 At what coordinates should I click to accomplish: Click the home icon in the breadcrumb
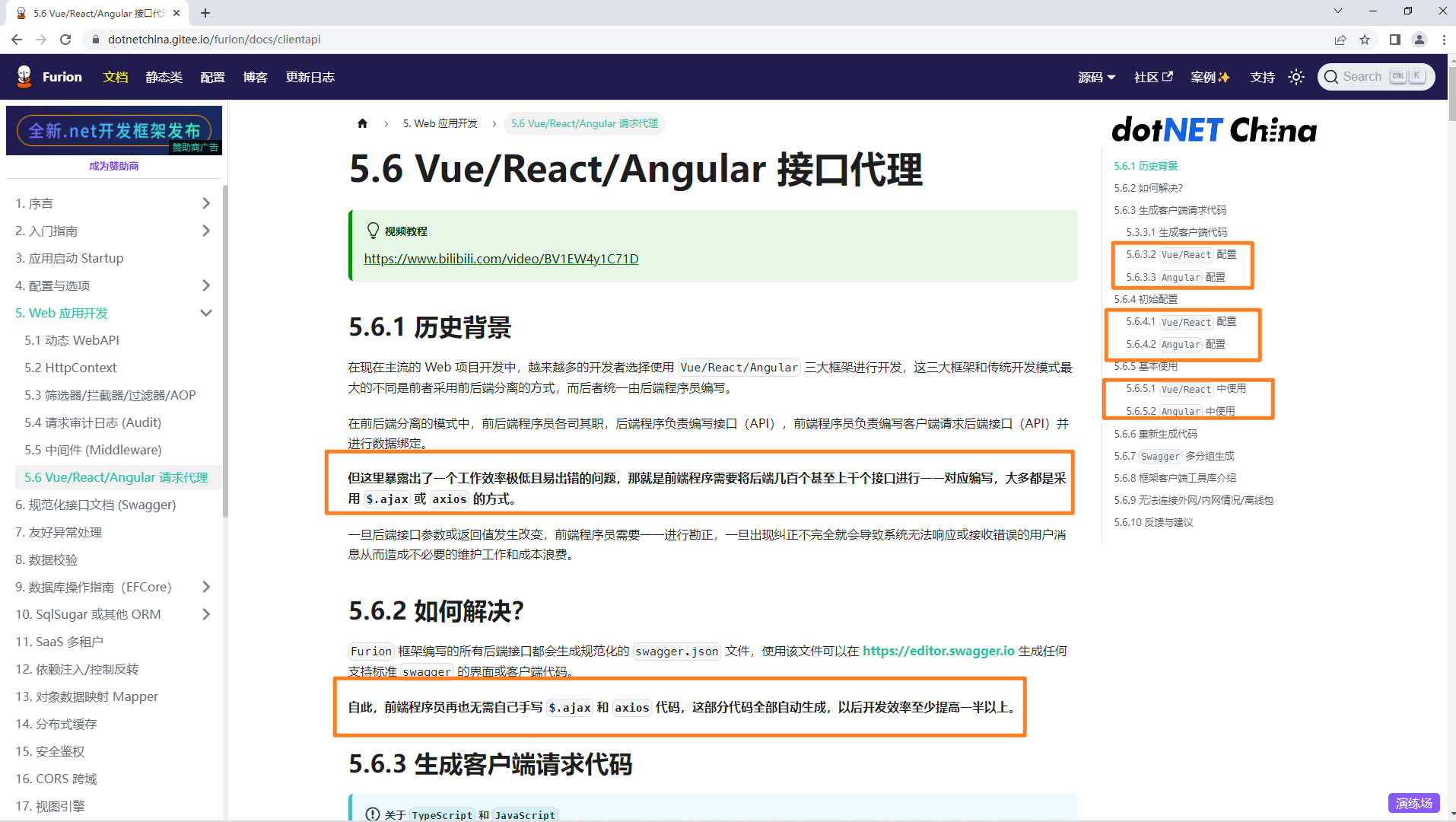[363, 123]
